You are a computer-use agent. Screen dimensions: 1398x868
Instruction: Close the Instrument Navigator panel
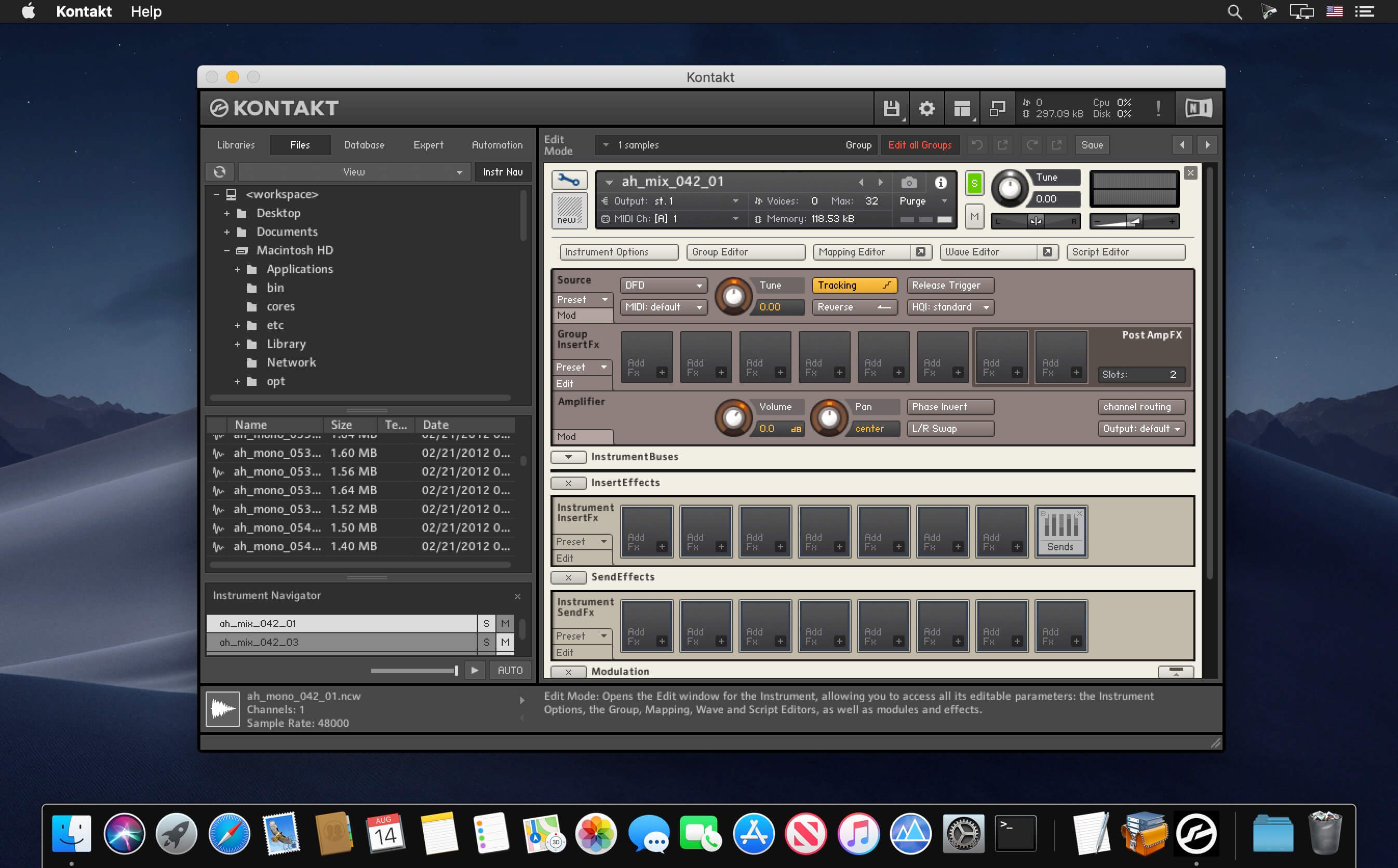point(517,596)
